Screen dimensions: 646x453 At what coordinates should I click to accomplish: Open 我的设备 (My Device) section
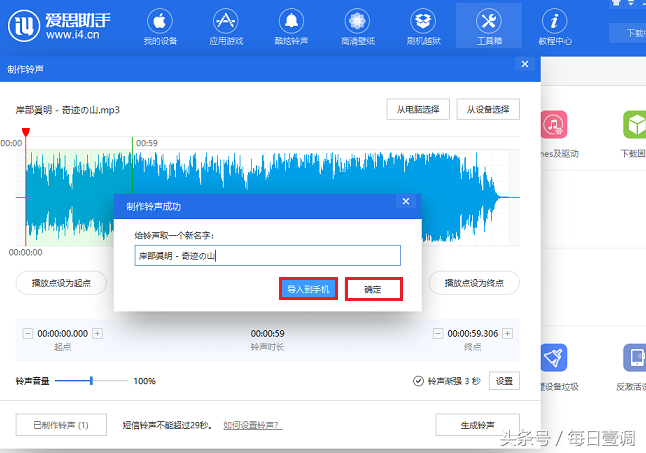pos(160,27)
